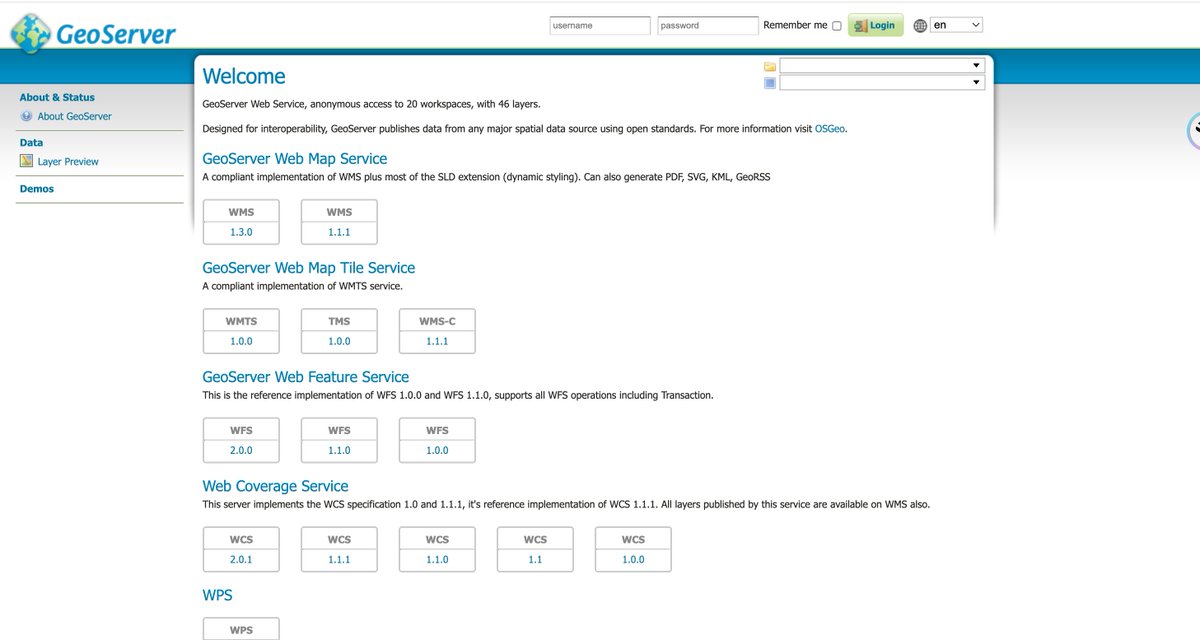The height and width of the screenshot is (640, 1200).
Task: Expand the layer selector dropdown
Action: (882, 82)
